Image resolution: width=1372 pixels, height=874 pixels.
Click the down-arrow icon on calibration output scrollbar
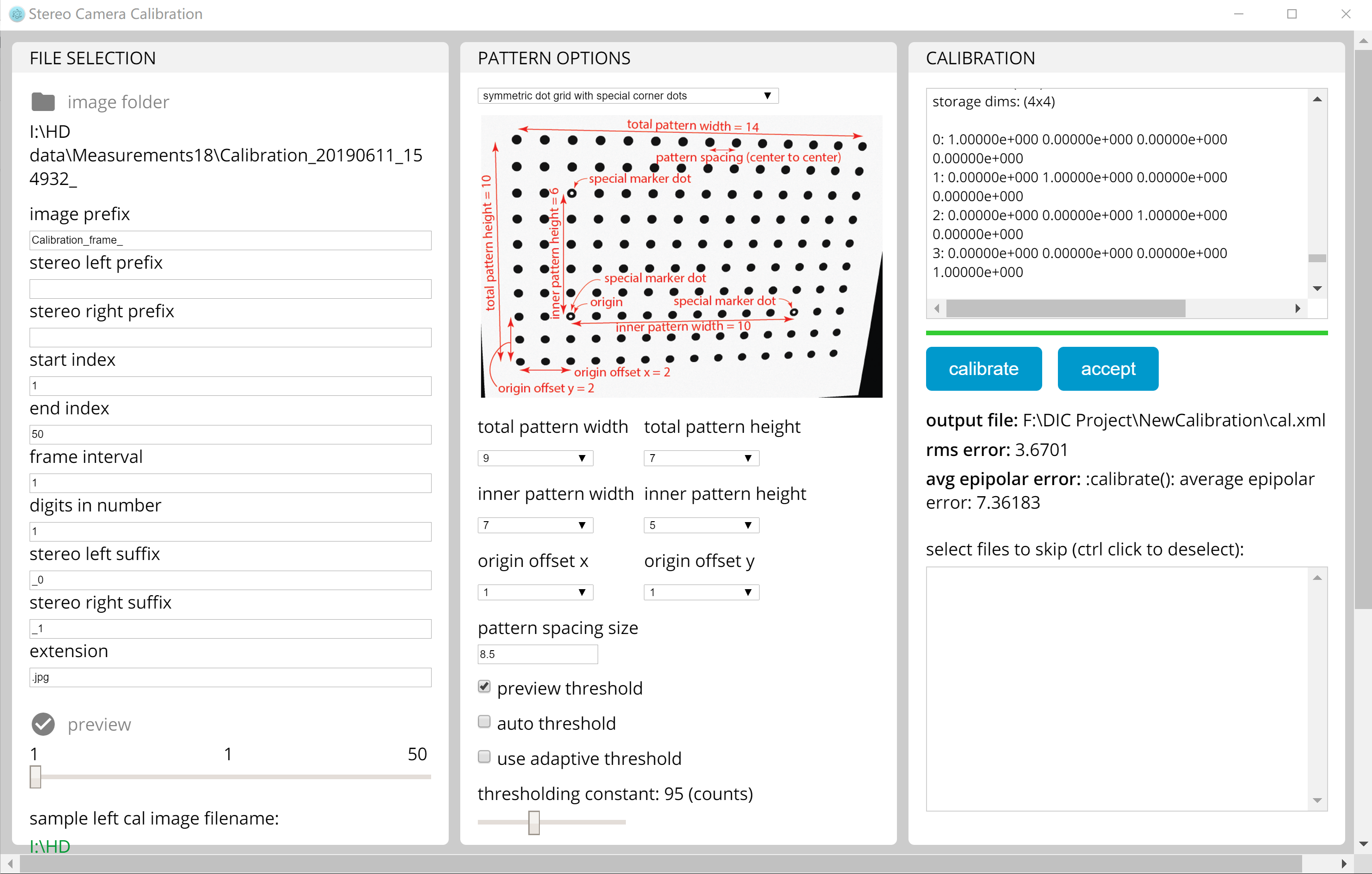tap(1317, 288)
